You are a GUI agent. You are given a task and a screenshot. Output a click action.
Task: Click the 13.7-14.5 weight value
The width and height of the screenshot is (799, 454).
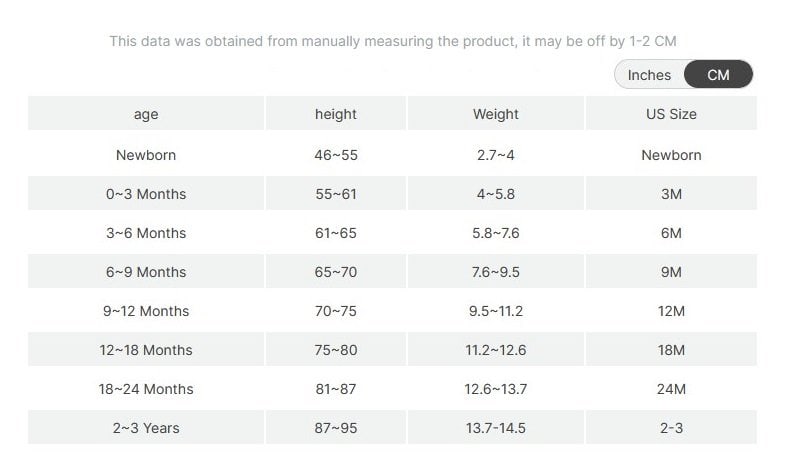point(496,428)
